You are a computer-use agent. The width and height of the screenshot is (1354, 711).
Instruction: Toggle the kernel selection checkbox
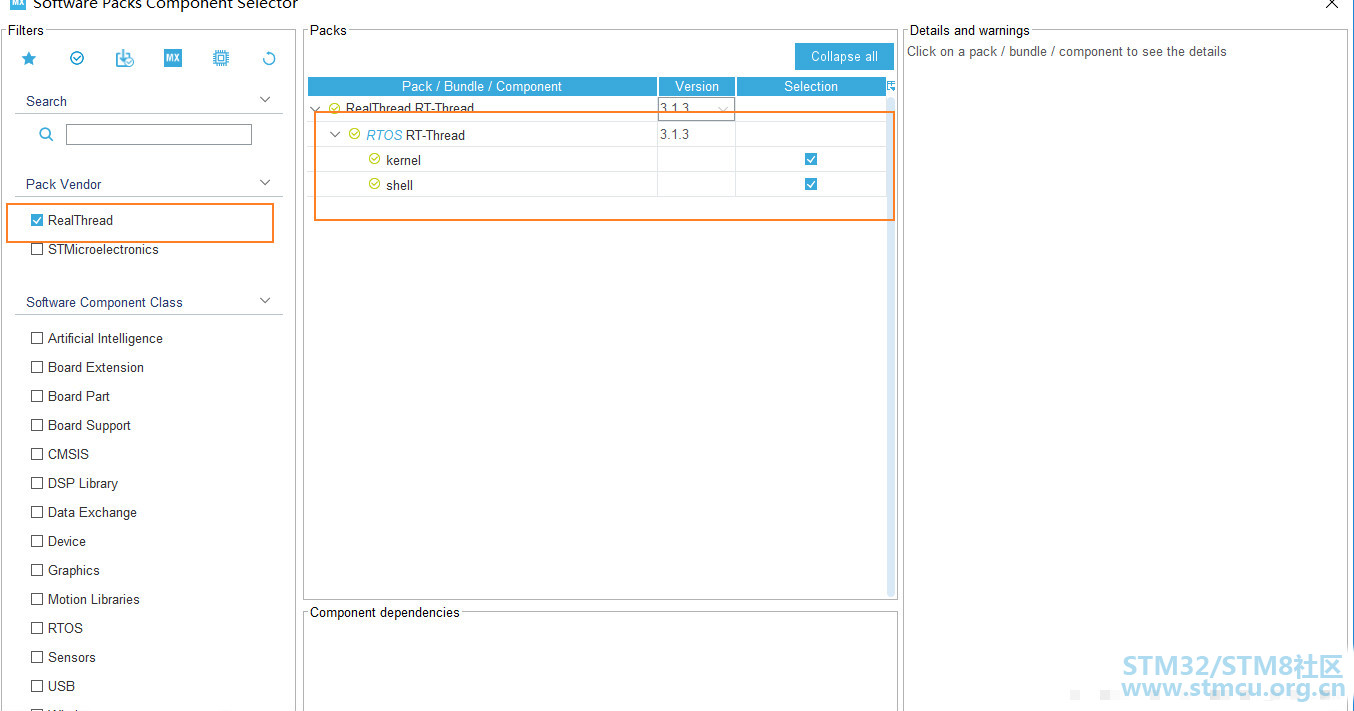(811, 159)
